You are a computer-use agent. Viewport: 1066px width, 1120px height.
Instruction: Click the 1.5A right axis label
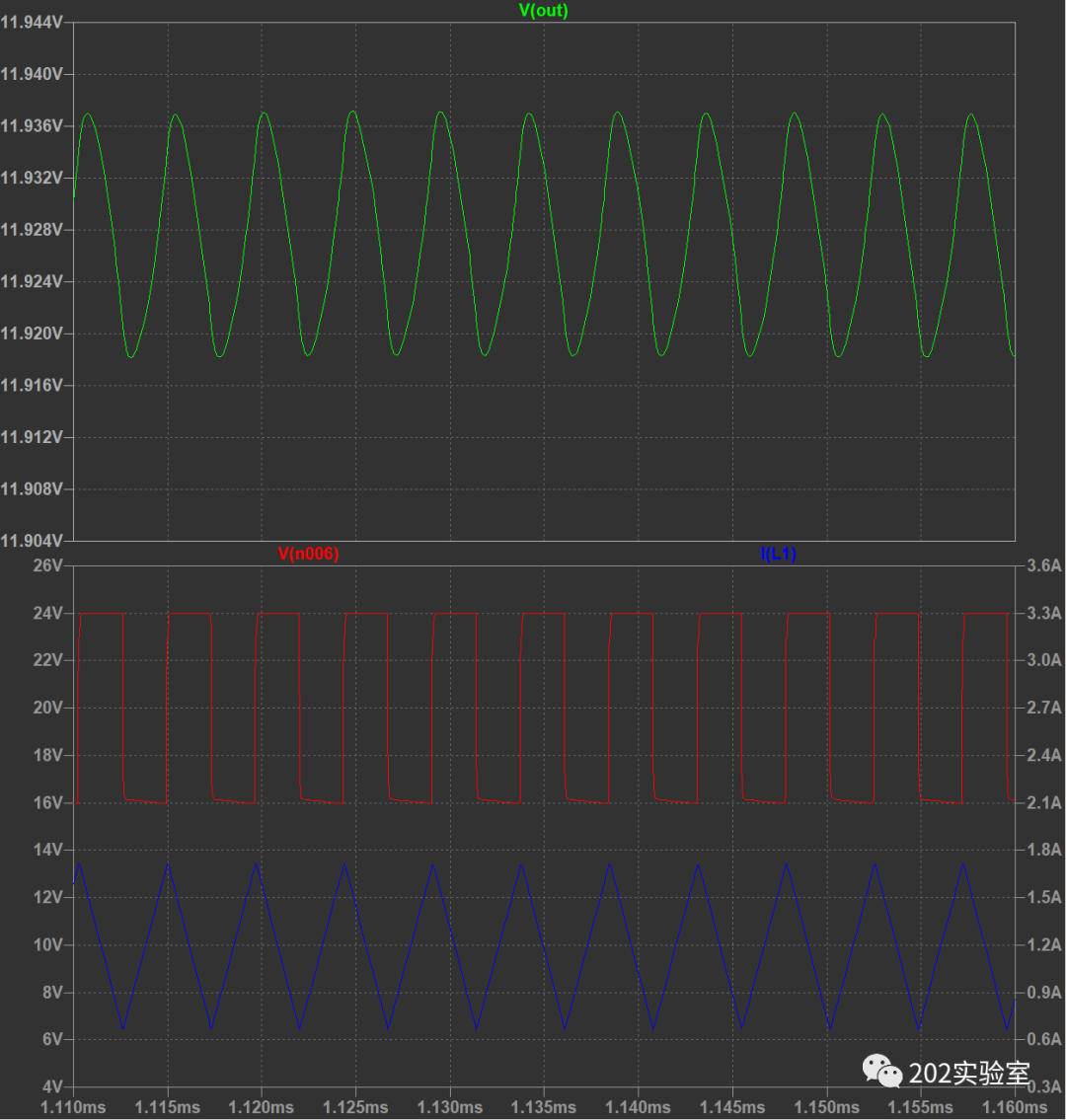click(x=1044, y=897)
